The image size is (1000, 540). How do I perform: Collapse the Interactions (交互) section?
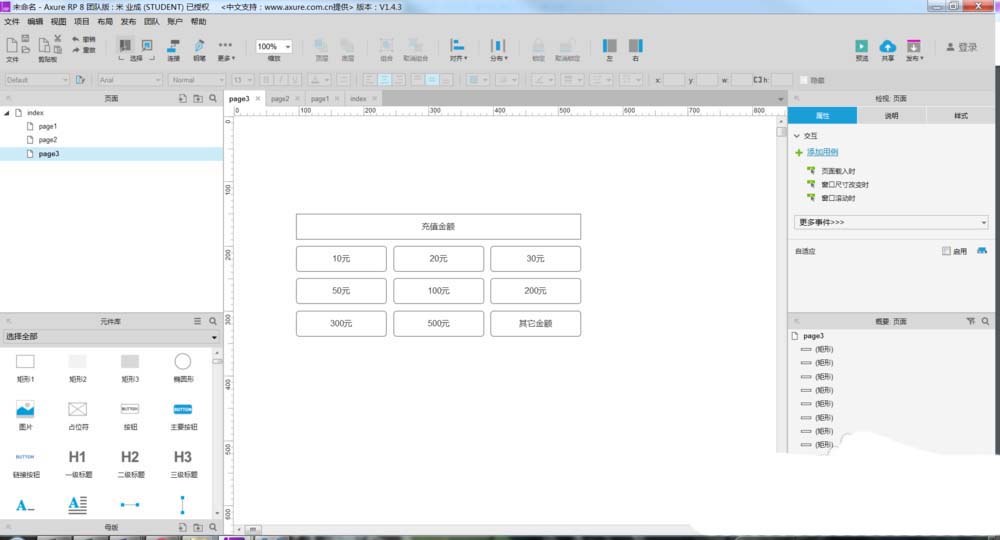(x=797, y=135)
